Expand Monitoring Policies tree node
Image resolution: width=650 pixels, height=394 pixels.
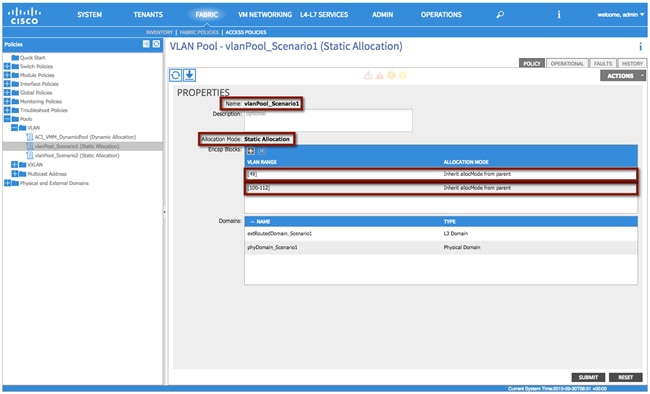(x=7, y=101)
